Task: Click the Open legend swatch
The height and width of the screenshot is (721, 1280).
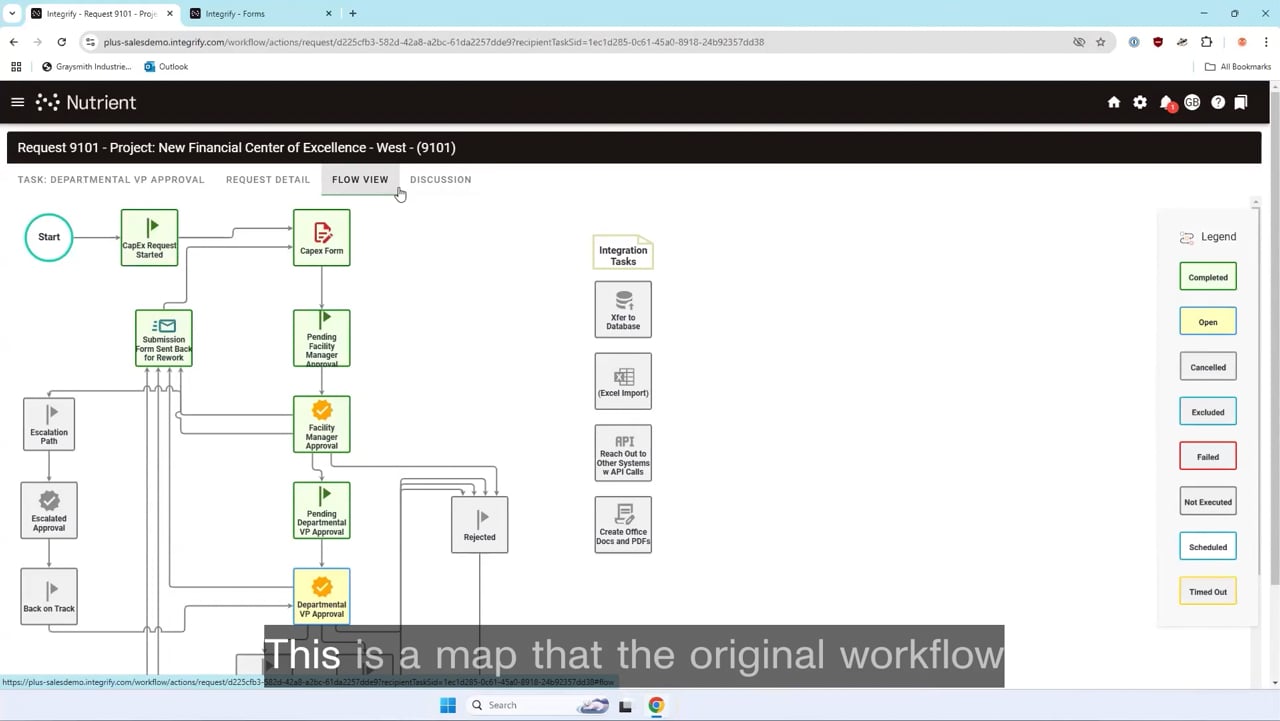Action: [x=1208, y=322]
